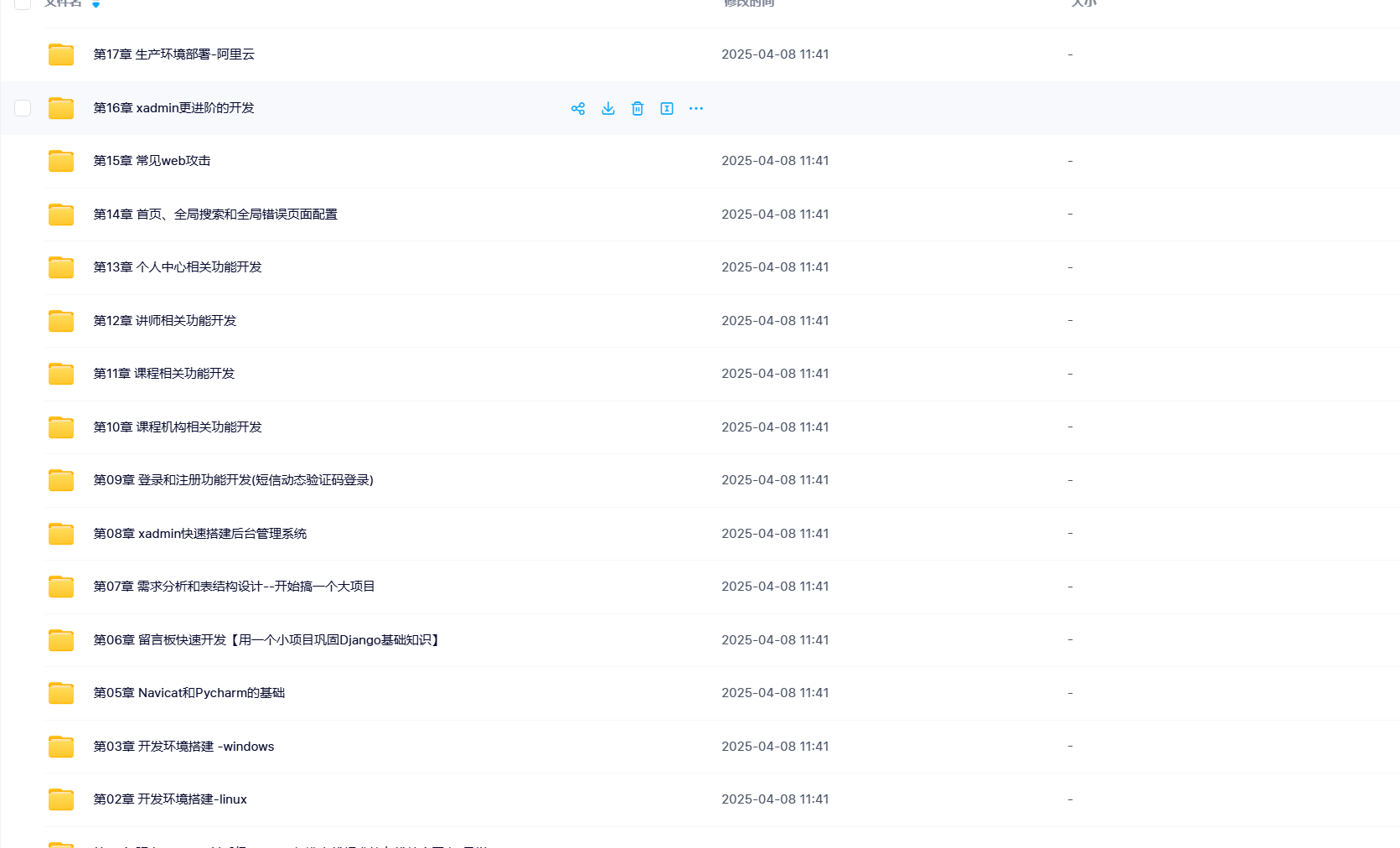Click modified time of 第10章 课程机构相关功能开发
1400x848 pixels.
[x=775, y=427]
